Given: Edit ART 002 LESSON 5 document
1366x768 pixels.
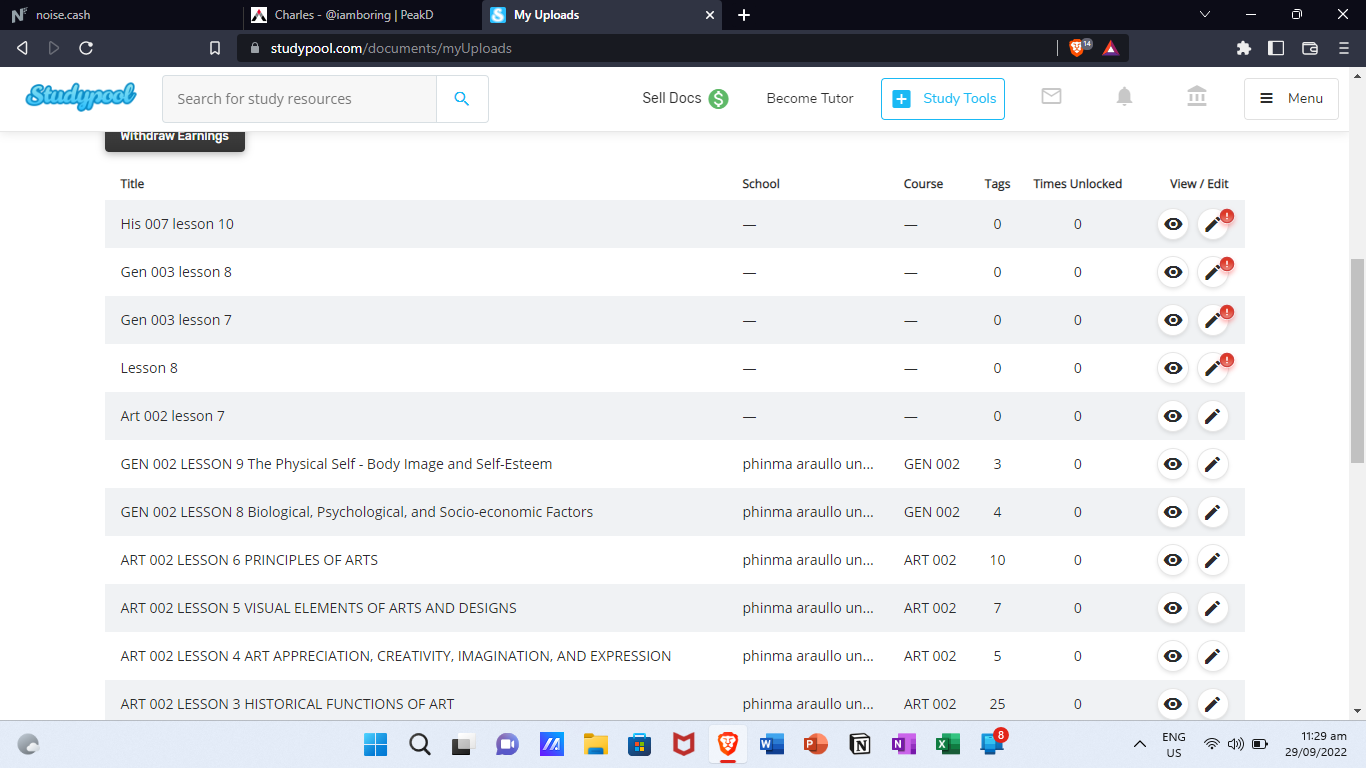Looking at the screenshot, I should 1213,608.
